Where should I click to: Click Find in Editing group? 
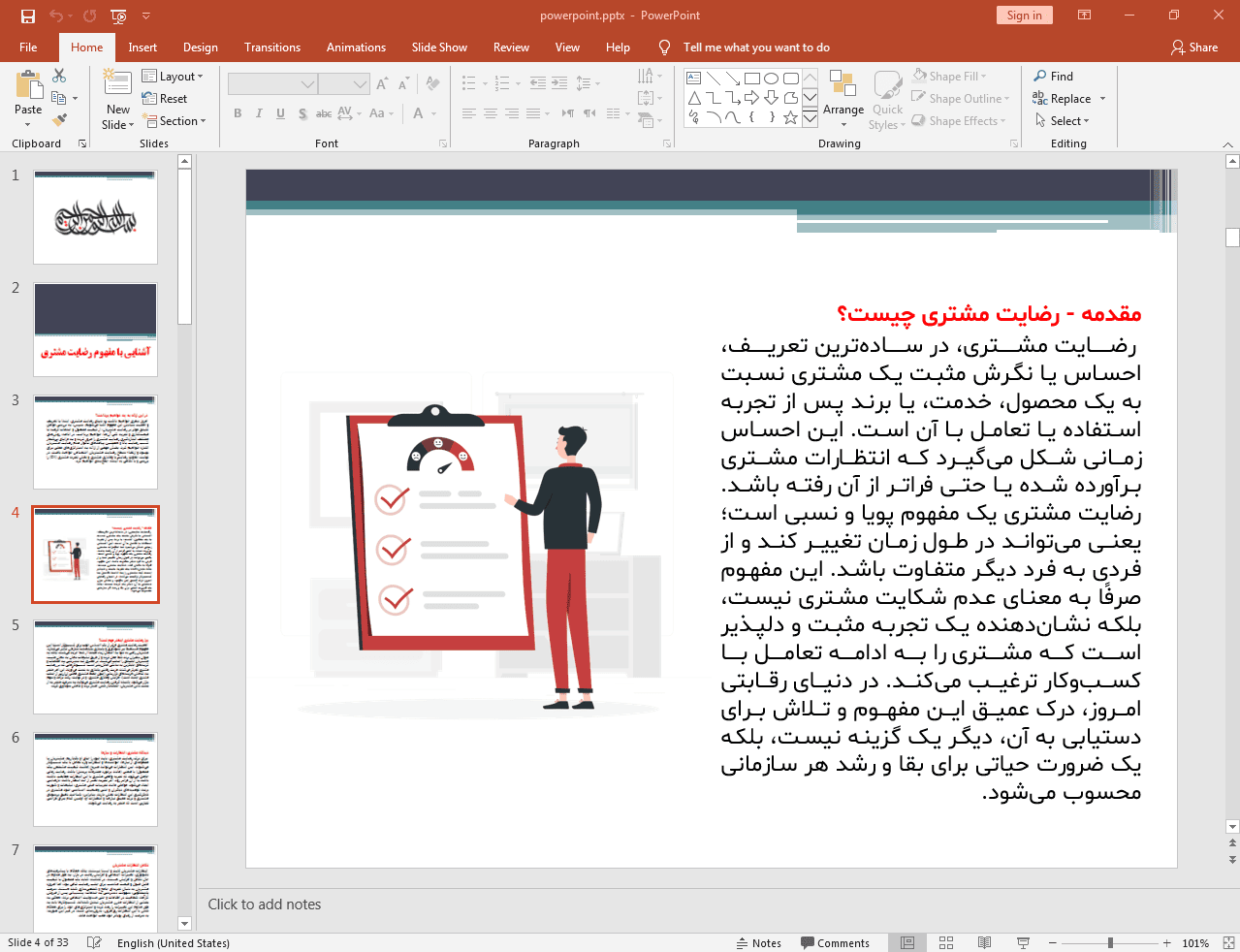[x=1053, y=77]
